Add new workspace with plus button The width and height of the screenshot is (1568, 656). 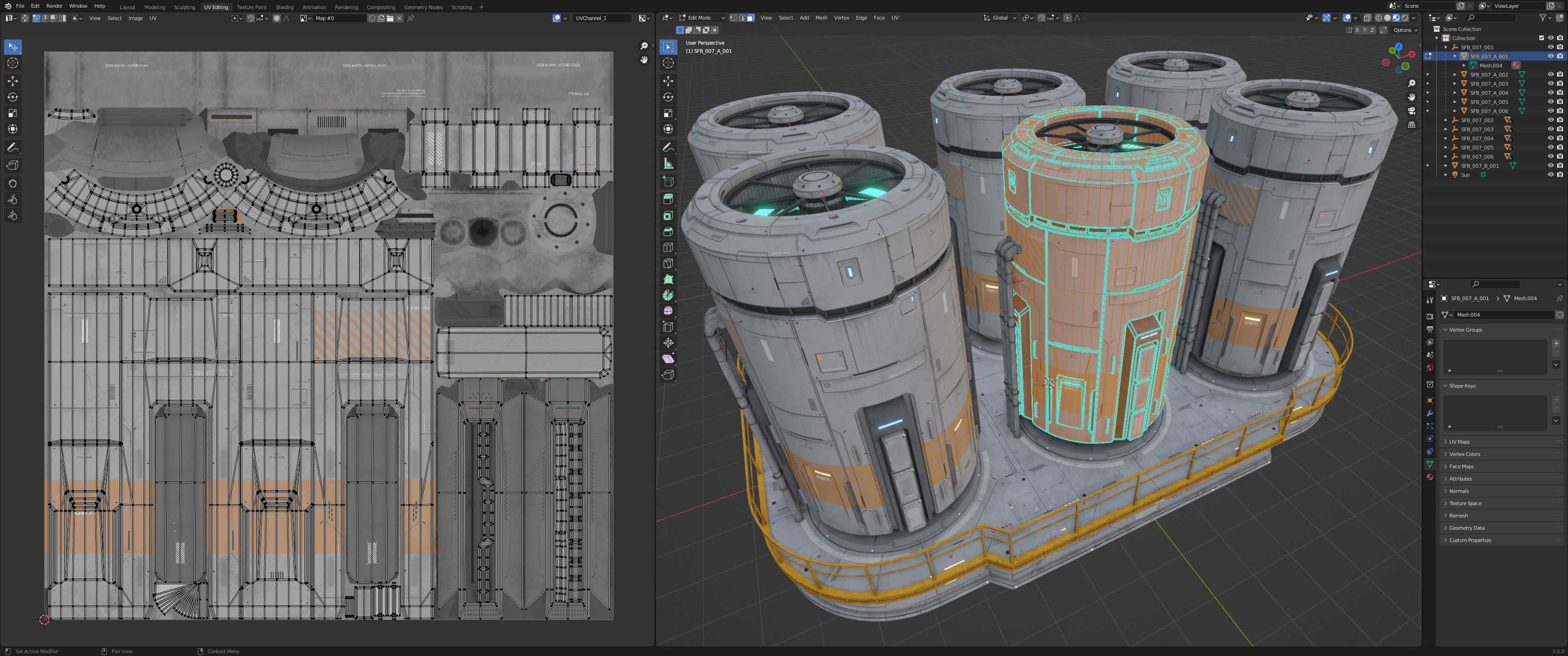[481, 7]
